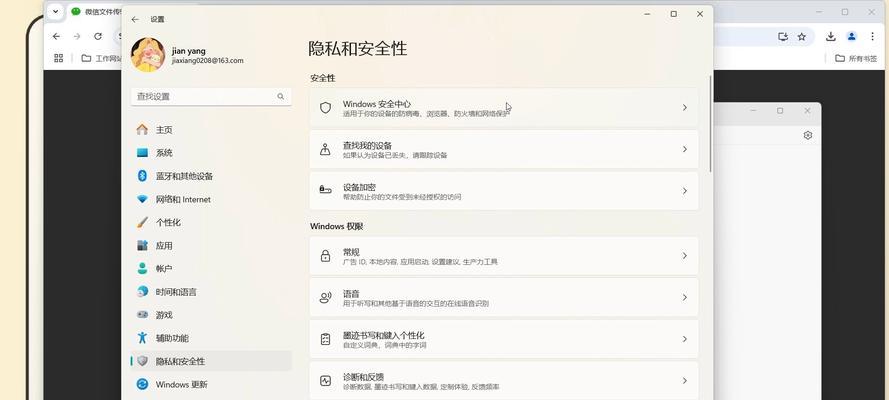Open 时间和语言 category
Screen dimensions: 889x400
point(211,292)
